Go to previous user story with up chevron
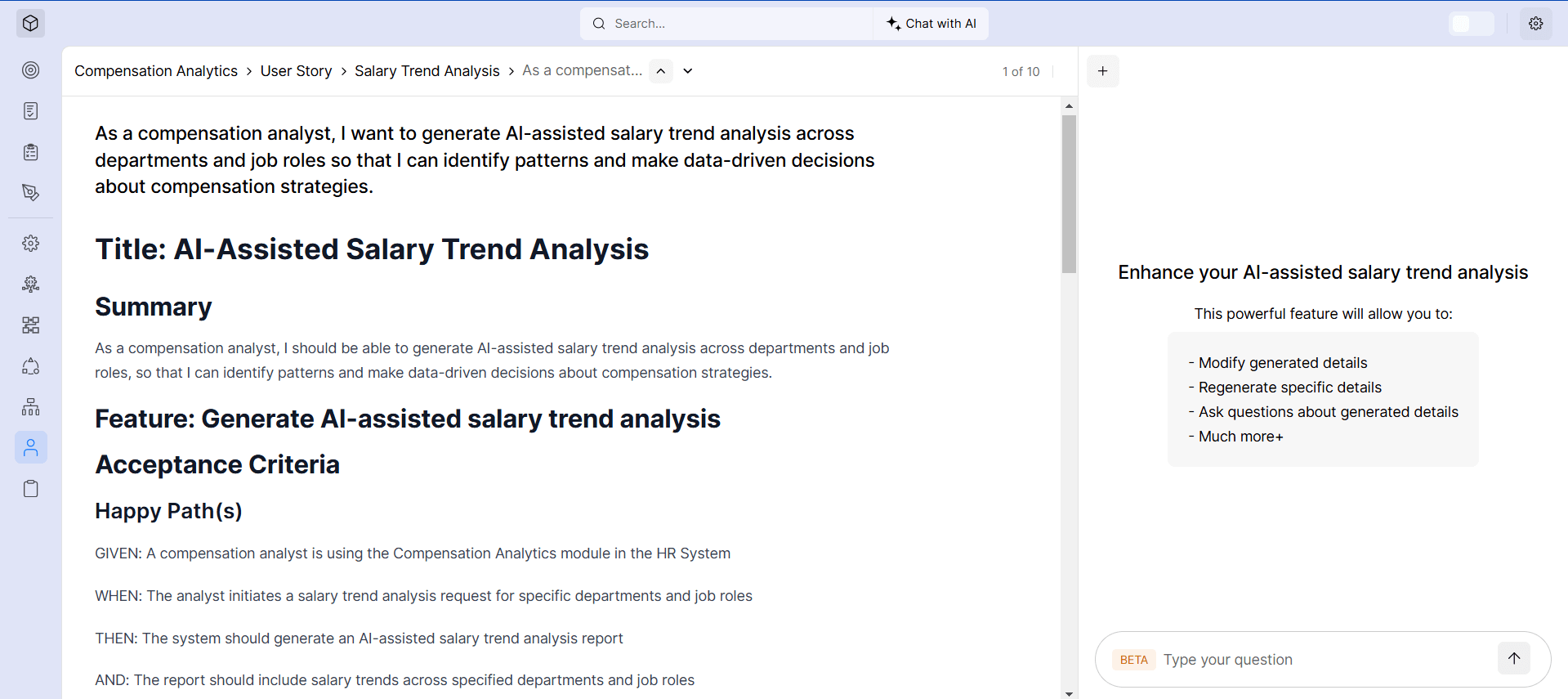 click(x=661, y=71)
